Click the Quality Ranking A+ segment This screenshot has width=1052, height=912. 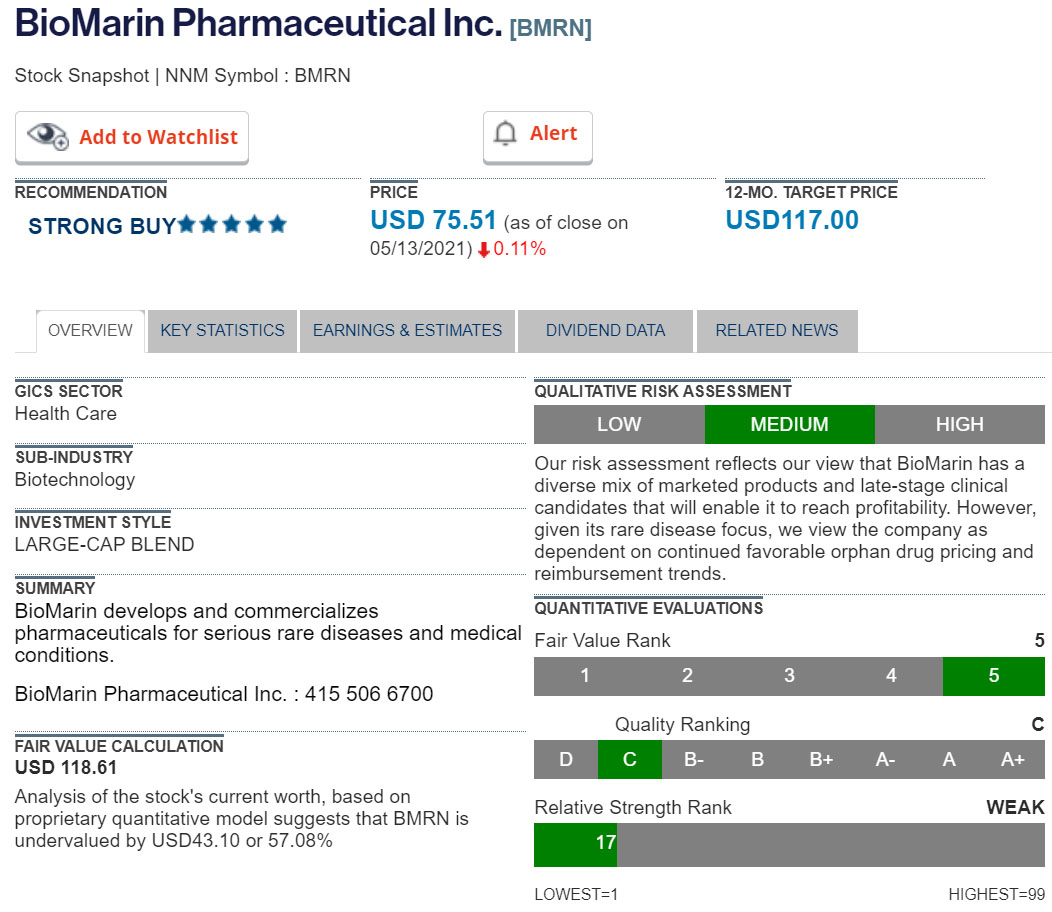pos(1012,759)
